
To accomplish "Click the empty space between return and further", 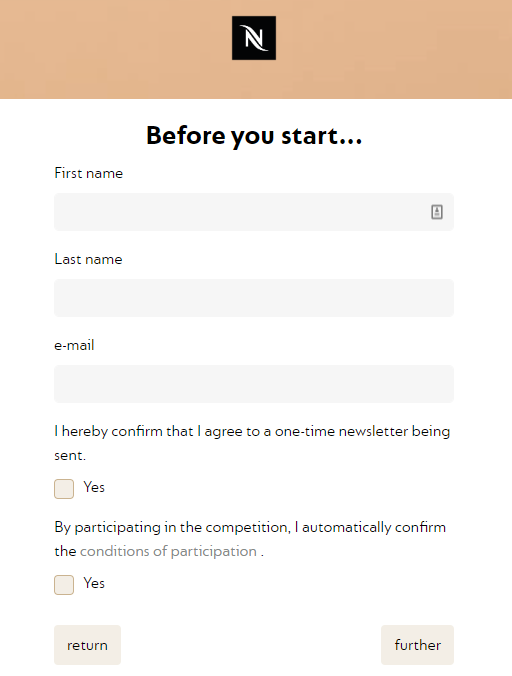I will pyautogui.click(x=251, y=645).
